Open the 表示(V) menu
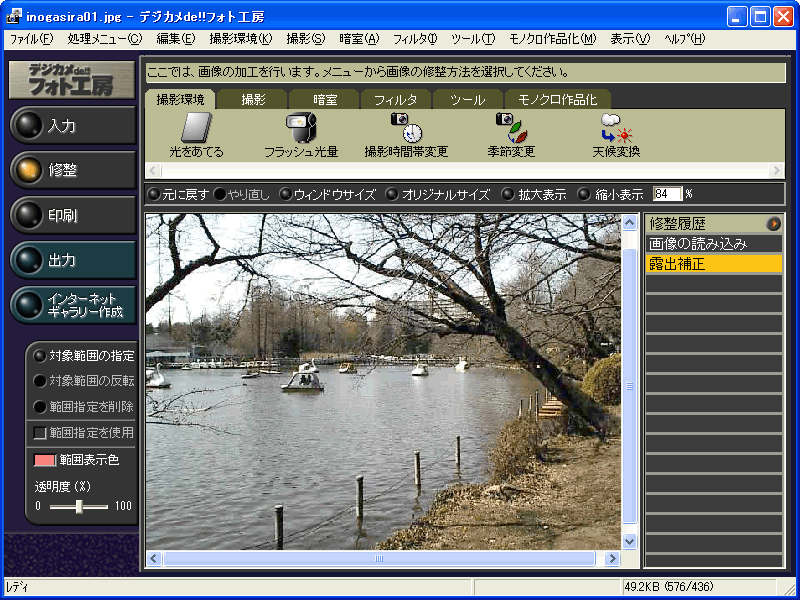 (630, 39)
